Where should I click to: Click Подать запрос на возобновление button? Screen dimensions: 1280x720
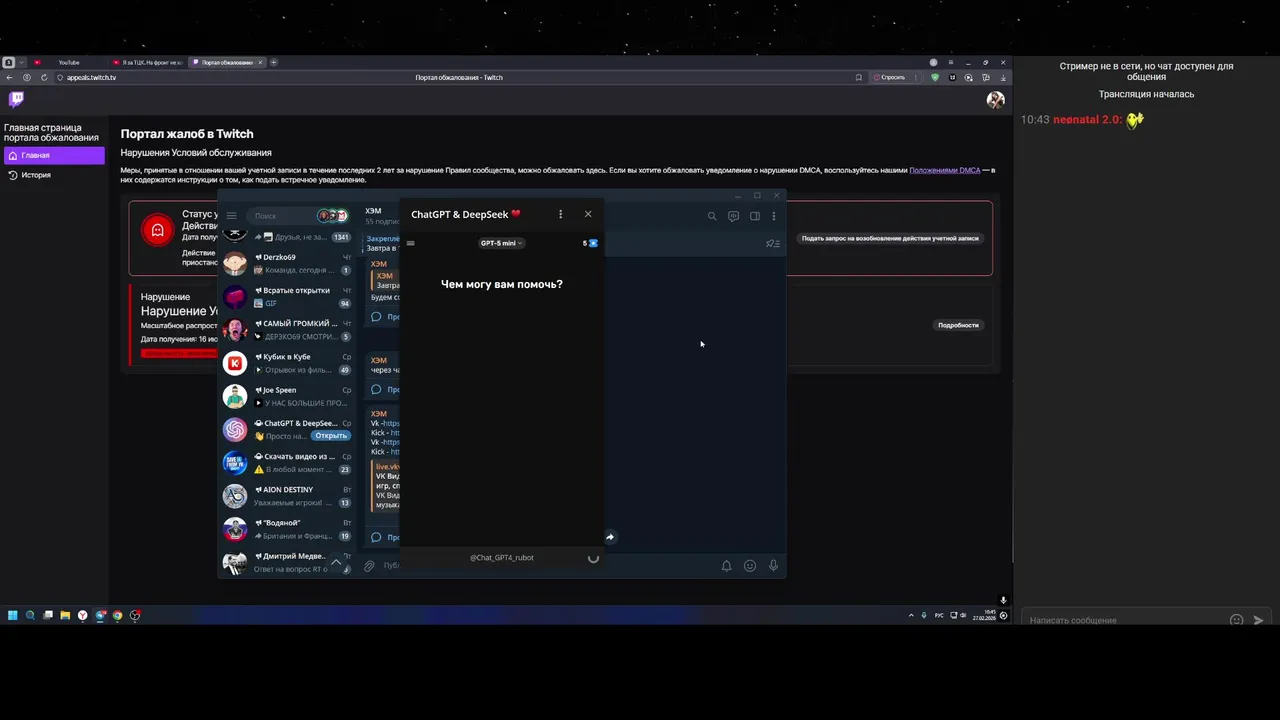[890, 238]
